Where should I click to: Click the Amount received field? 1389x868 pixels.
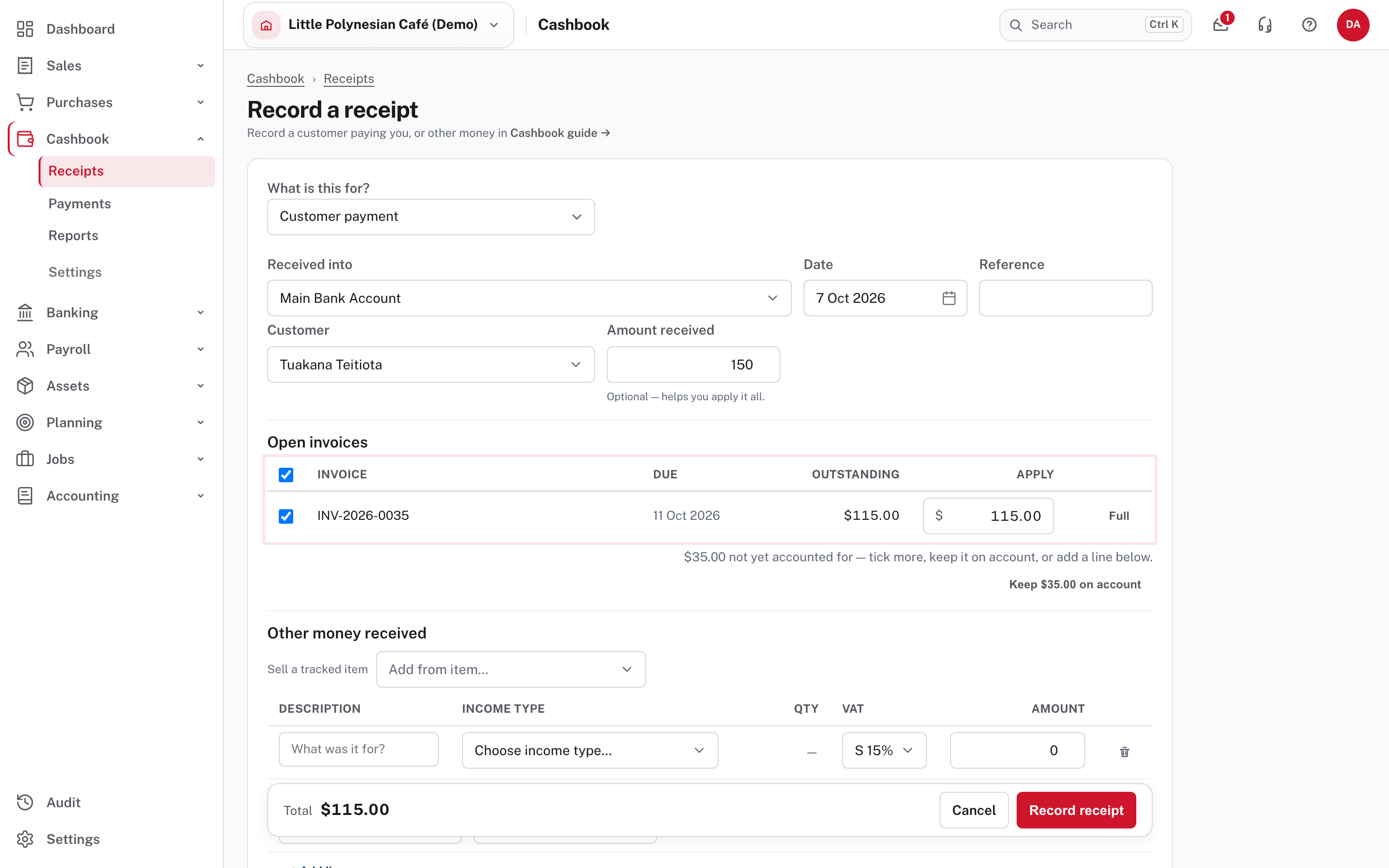[x=694, y=365]
